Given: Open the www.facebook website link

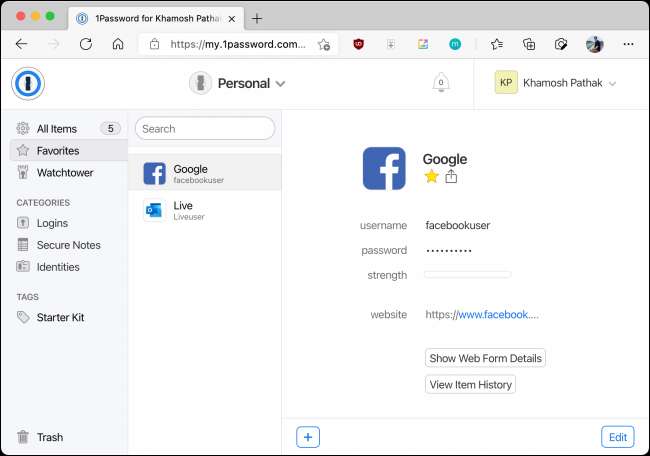Looking at the screenshot, I should coord(482,315).
